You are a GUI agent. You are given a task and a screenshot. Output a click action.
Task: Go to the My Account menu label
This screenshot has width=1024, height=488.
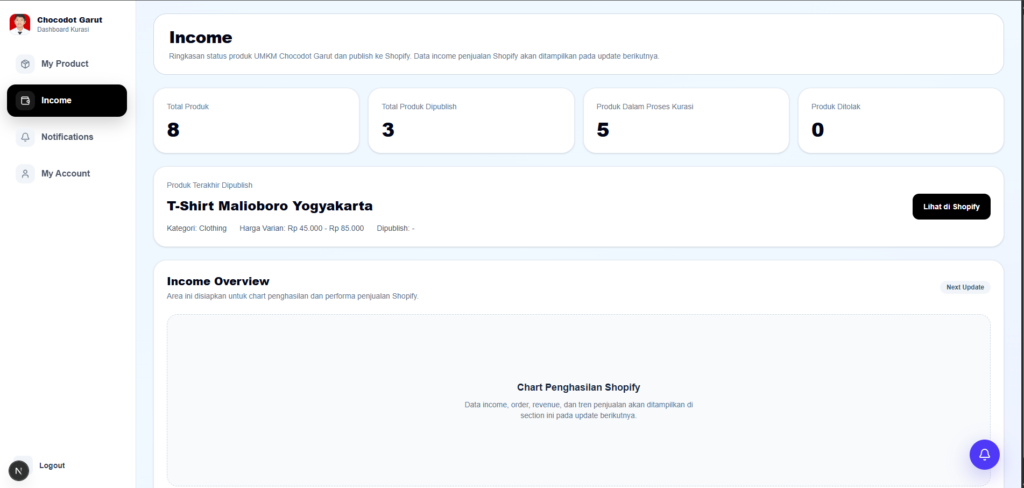pos(65,174)
